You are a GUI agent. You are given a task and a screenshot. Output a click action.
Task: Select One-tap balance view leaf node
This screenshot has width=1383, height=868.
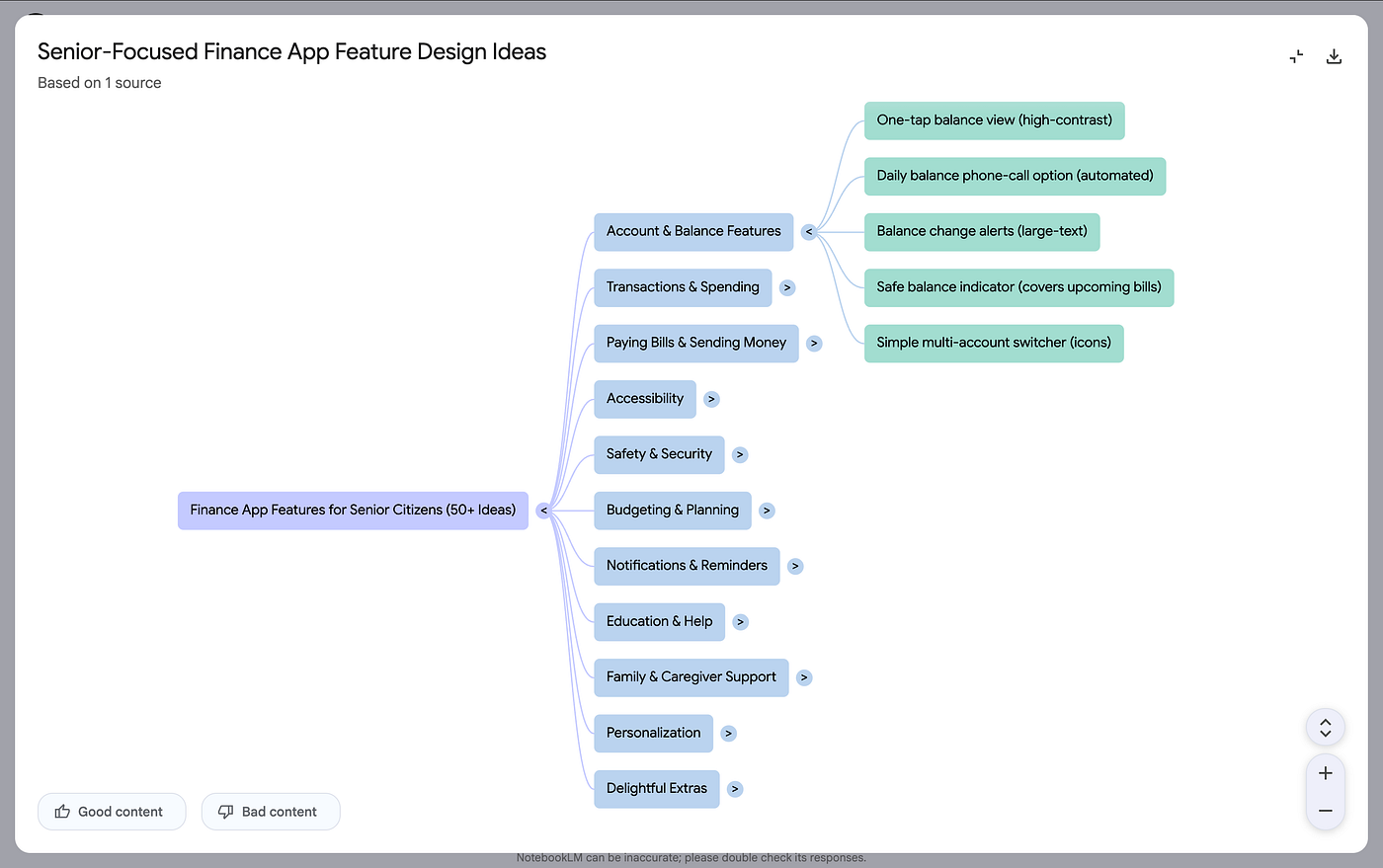click(994, 120)
